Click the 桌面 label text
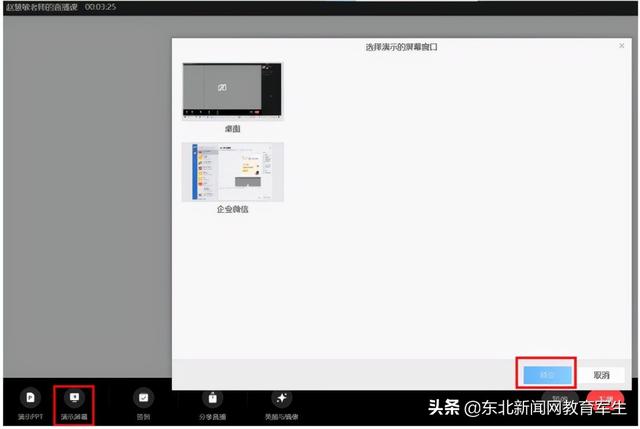This screenshot has width=640, height=429. tap(232, 129)
